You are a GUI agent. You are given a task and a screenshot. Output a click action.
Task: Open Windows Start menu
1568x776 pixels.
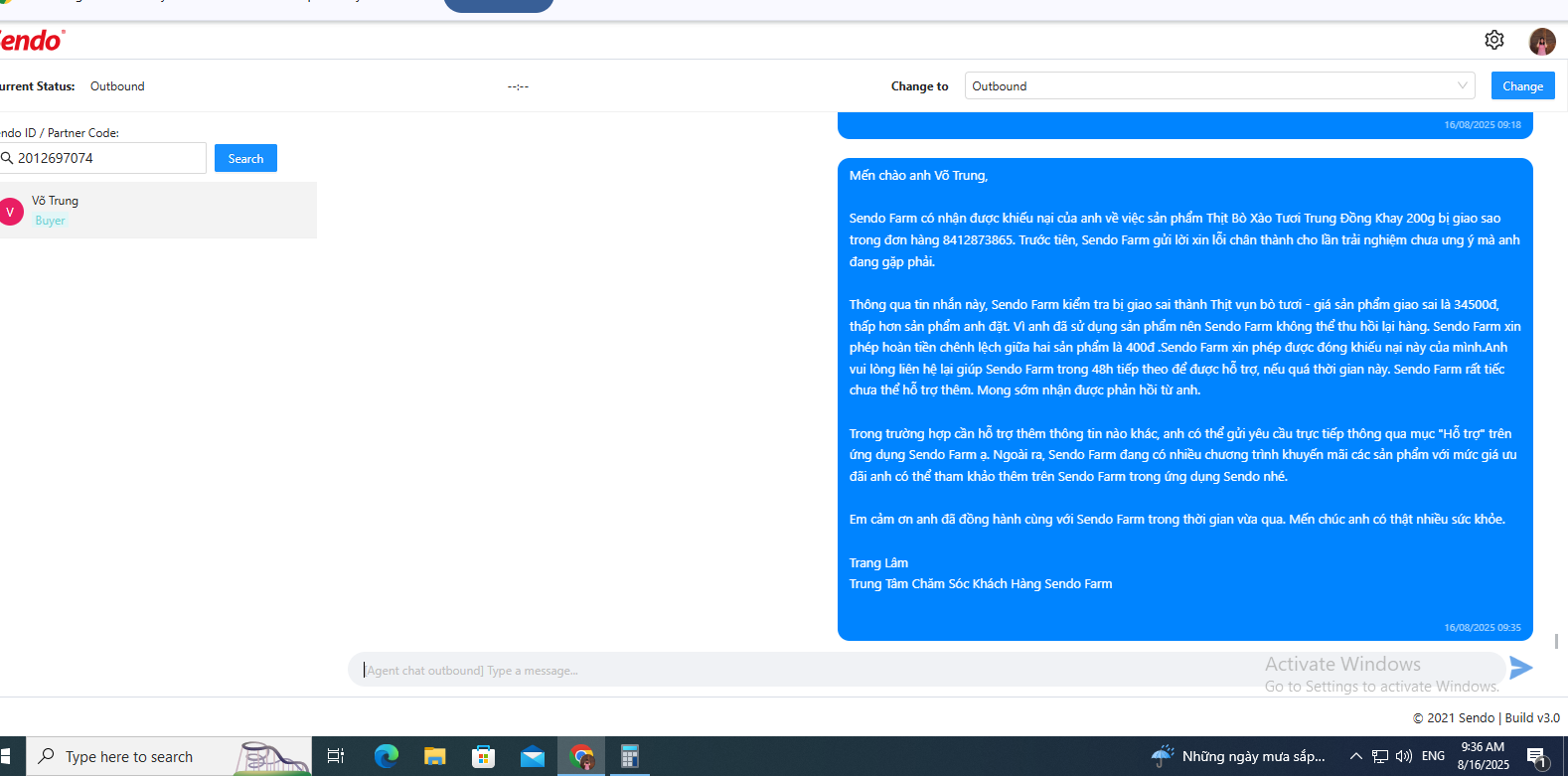(6, 756)
